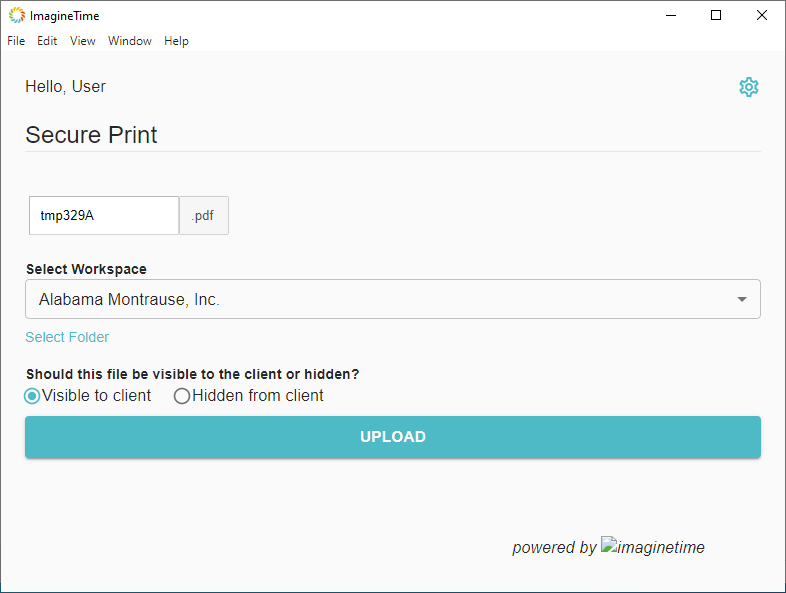This screenshot has height=593, width=786.
Task: Minimize the ImagineTime window
Action: click(x=669, y=15)
